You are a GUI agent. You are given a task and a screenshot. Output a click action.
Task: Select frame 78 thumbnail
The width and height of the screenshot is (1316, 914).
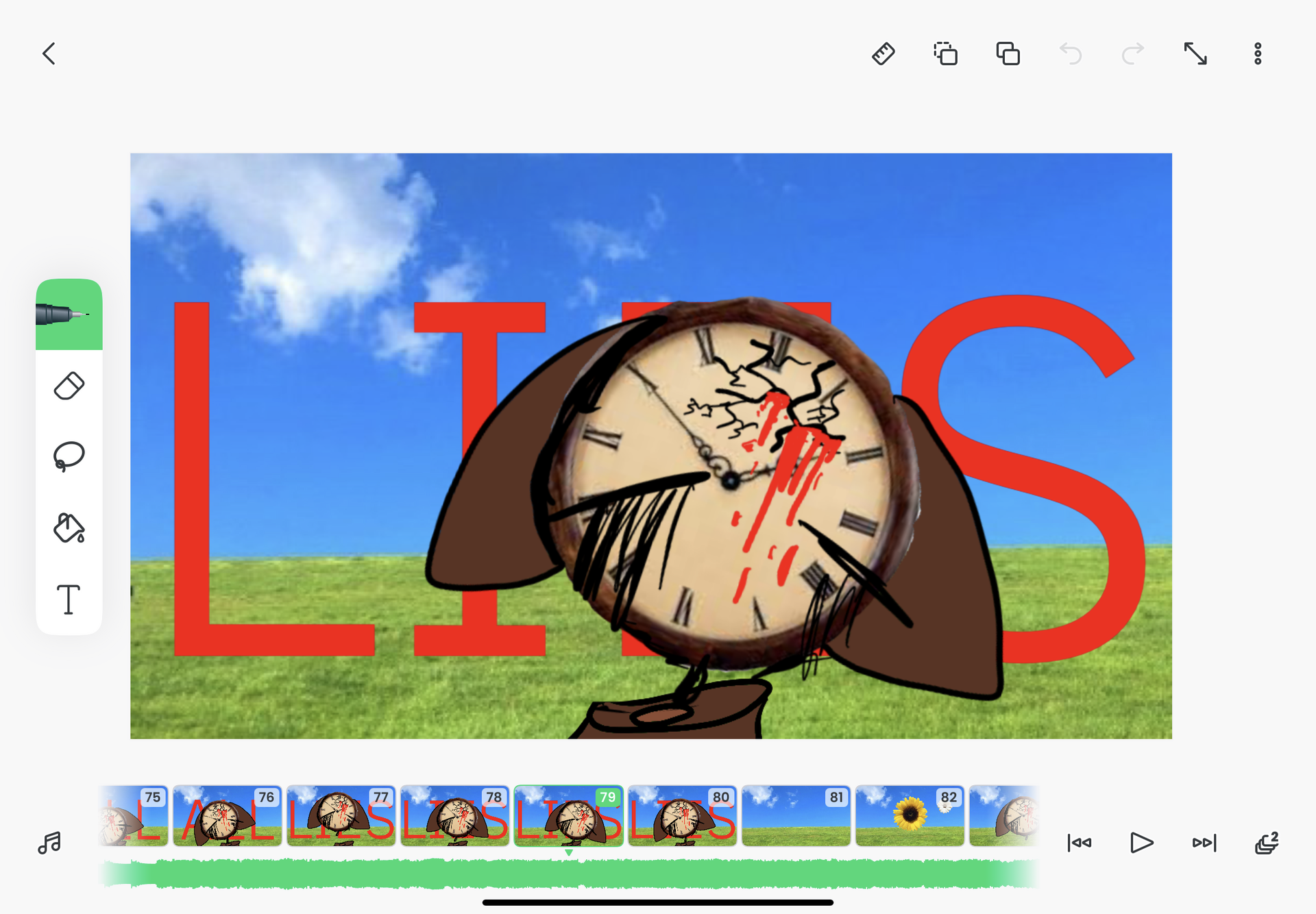point(455,815)
